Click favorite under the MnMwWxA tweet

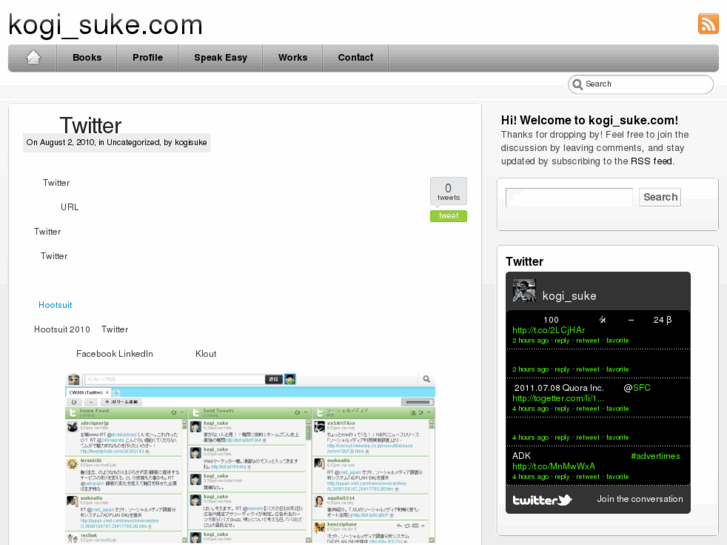coord(618,477)
